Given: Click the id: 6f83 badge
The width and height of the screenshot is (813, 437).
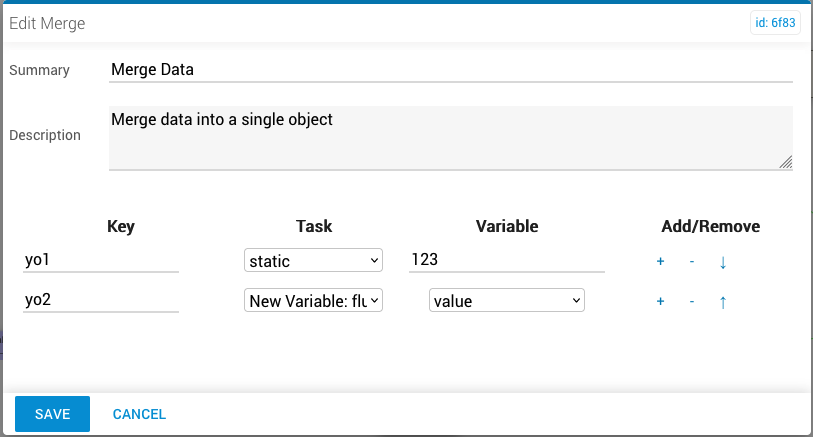Looking at the screenshot, I should tap(775, 23).
